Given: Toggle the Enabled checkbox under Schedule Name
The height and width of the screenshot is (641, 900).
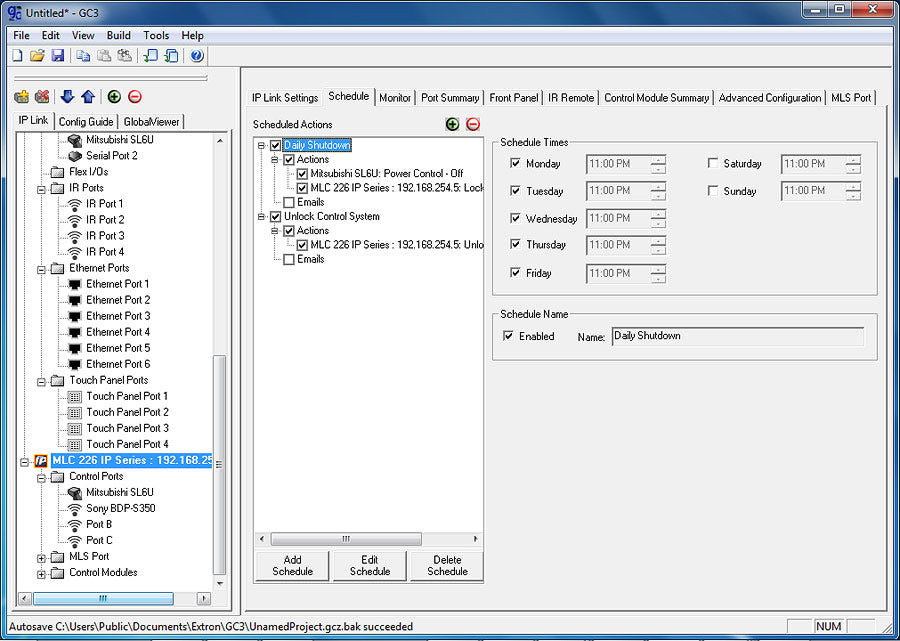Looking at the screenshot, I should 508,336.
